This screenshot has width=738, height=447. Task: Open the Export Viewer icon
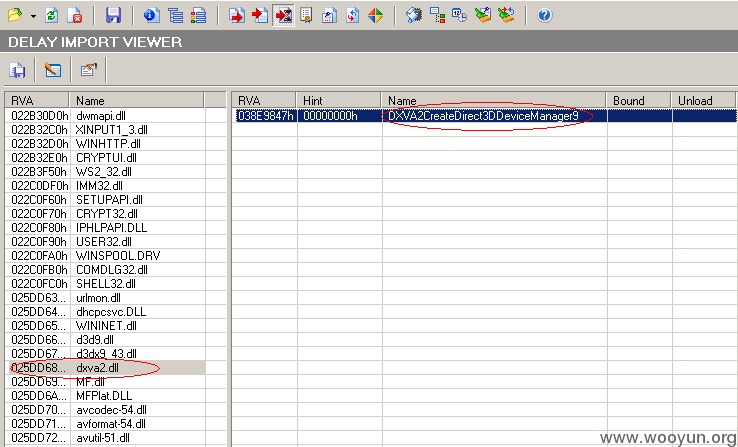point(237,16)
